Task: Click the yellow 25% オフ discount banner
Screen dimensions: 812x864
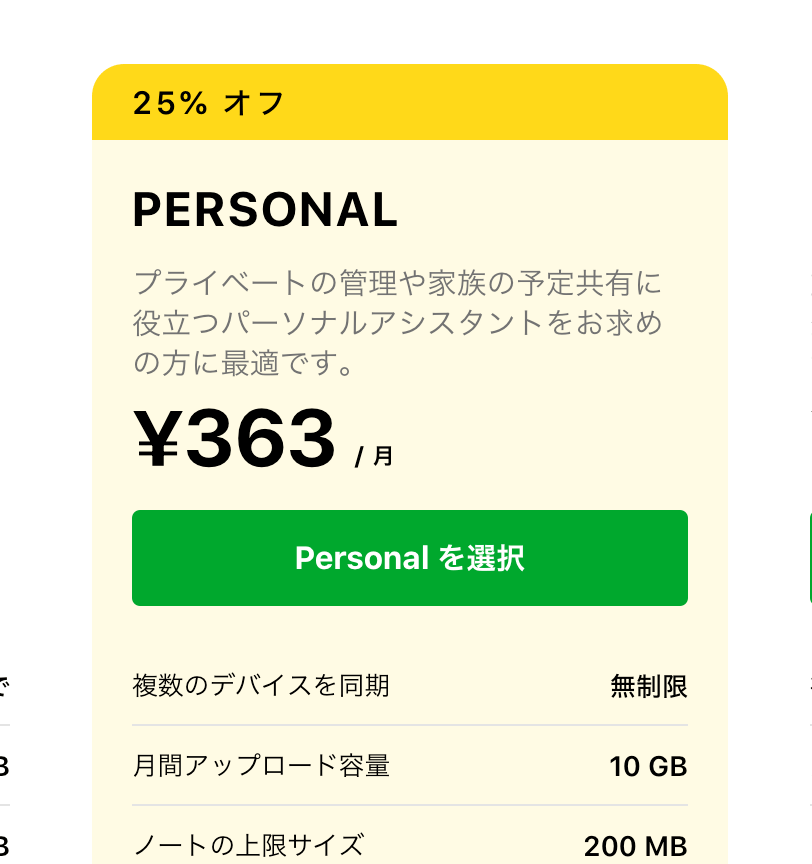Action: coord(410,103)
